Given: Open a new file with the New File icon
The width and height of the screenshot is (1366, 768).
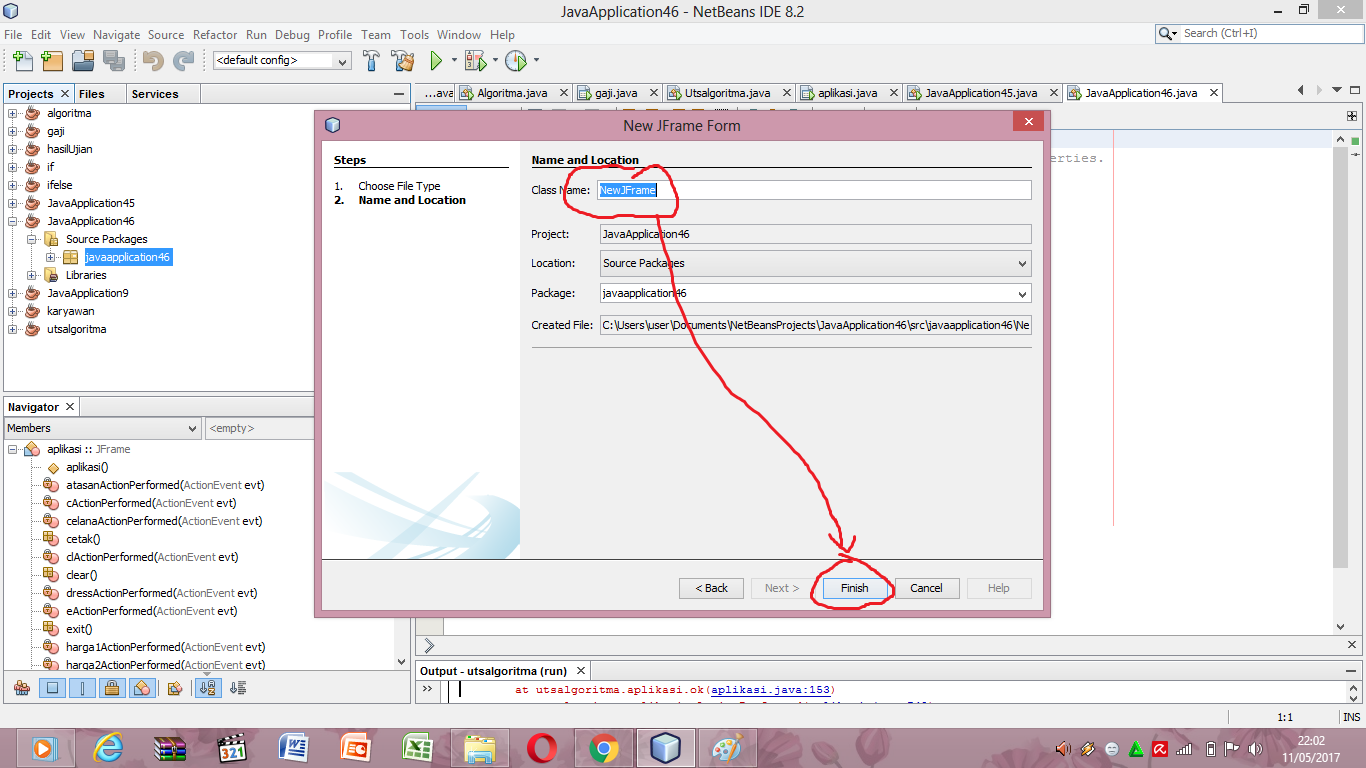Looking at the screenshot, I should [x=22, y=61].
